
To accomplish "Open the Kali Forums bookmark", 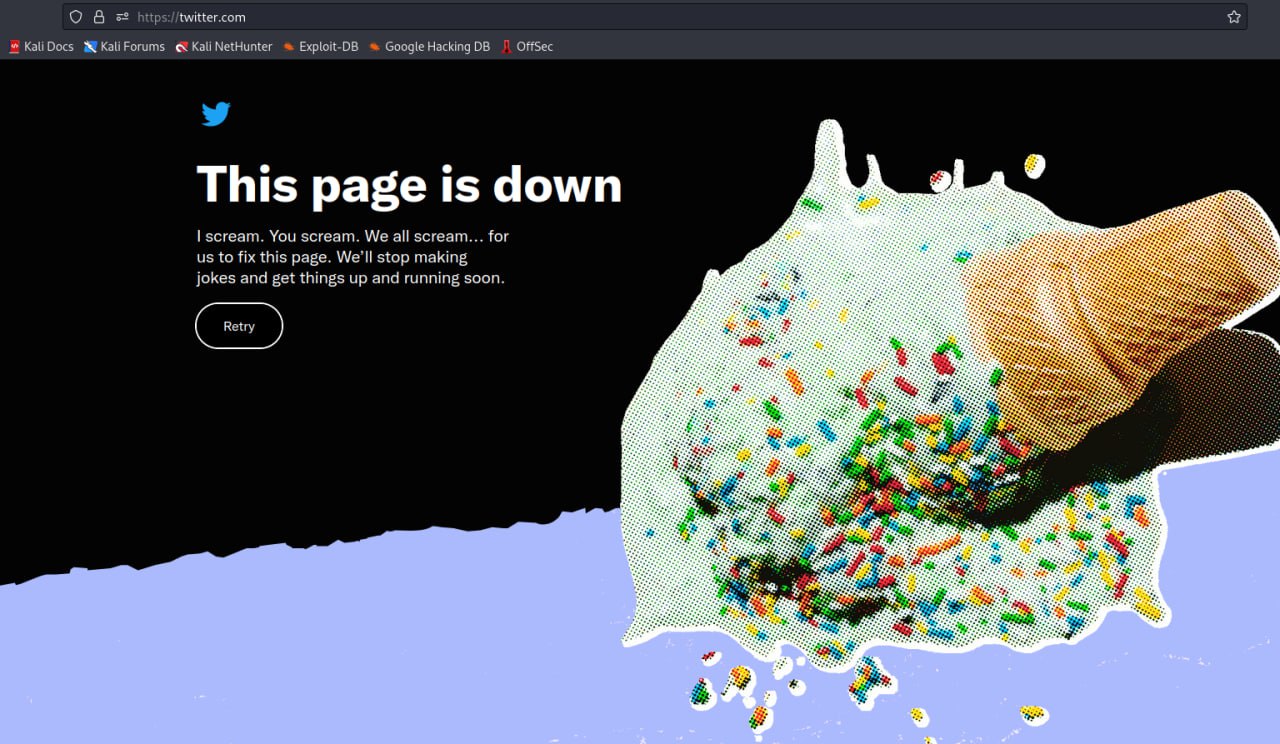I will coord(124,46).
